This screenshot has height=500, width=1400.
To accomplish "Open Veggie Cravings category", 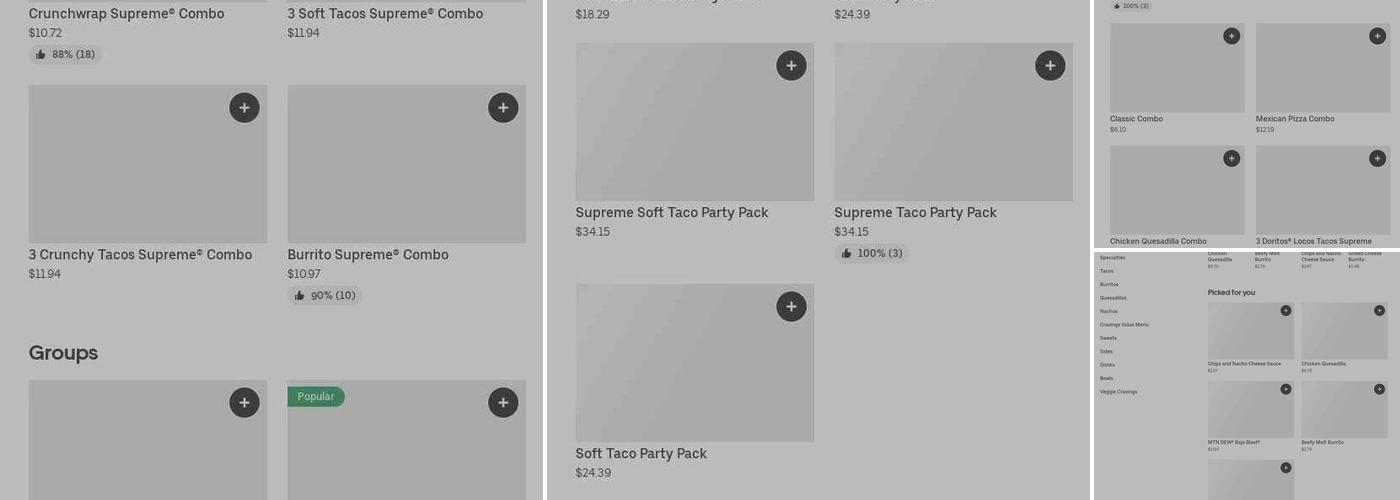I will pos(1118,392).
